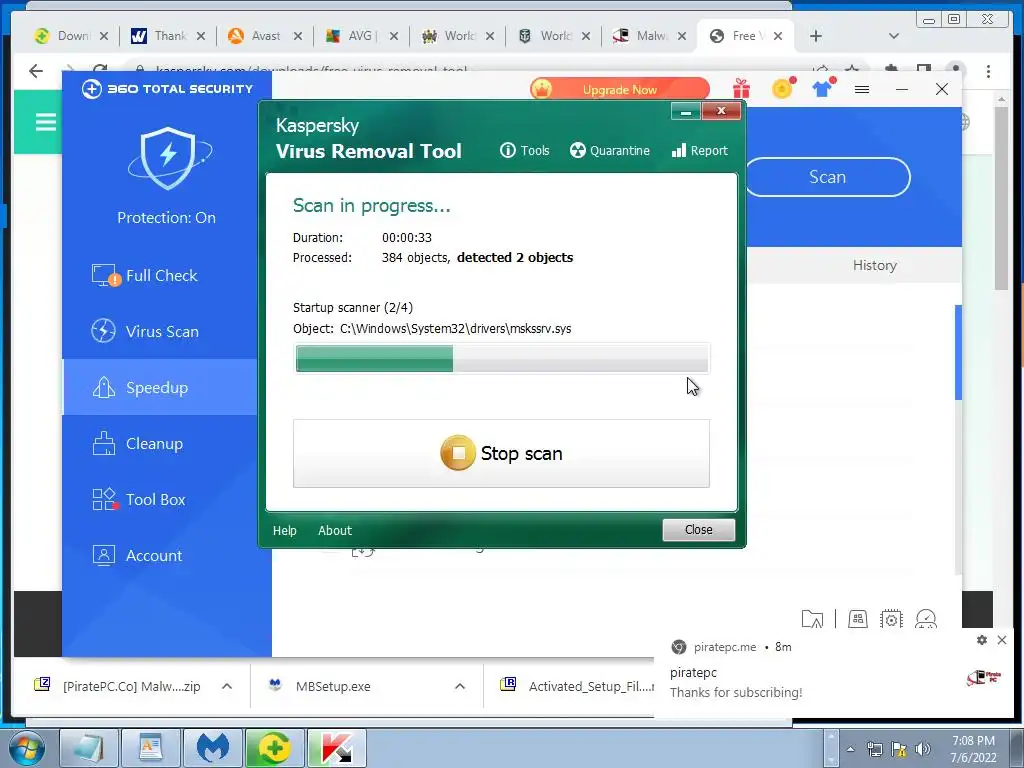Image resolution: width=1024 pixels, height=768 pixels.
Task: Open 360 Total Security hamburger menu
Action: coord(862,89)
